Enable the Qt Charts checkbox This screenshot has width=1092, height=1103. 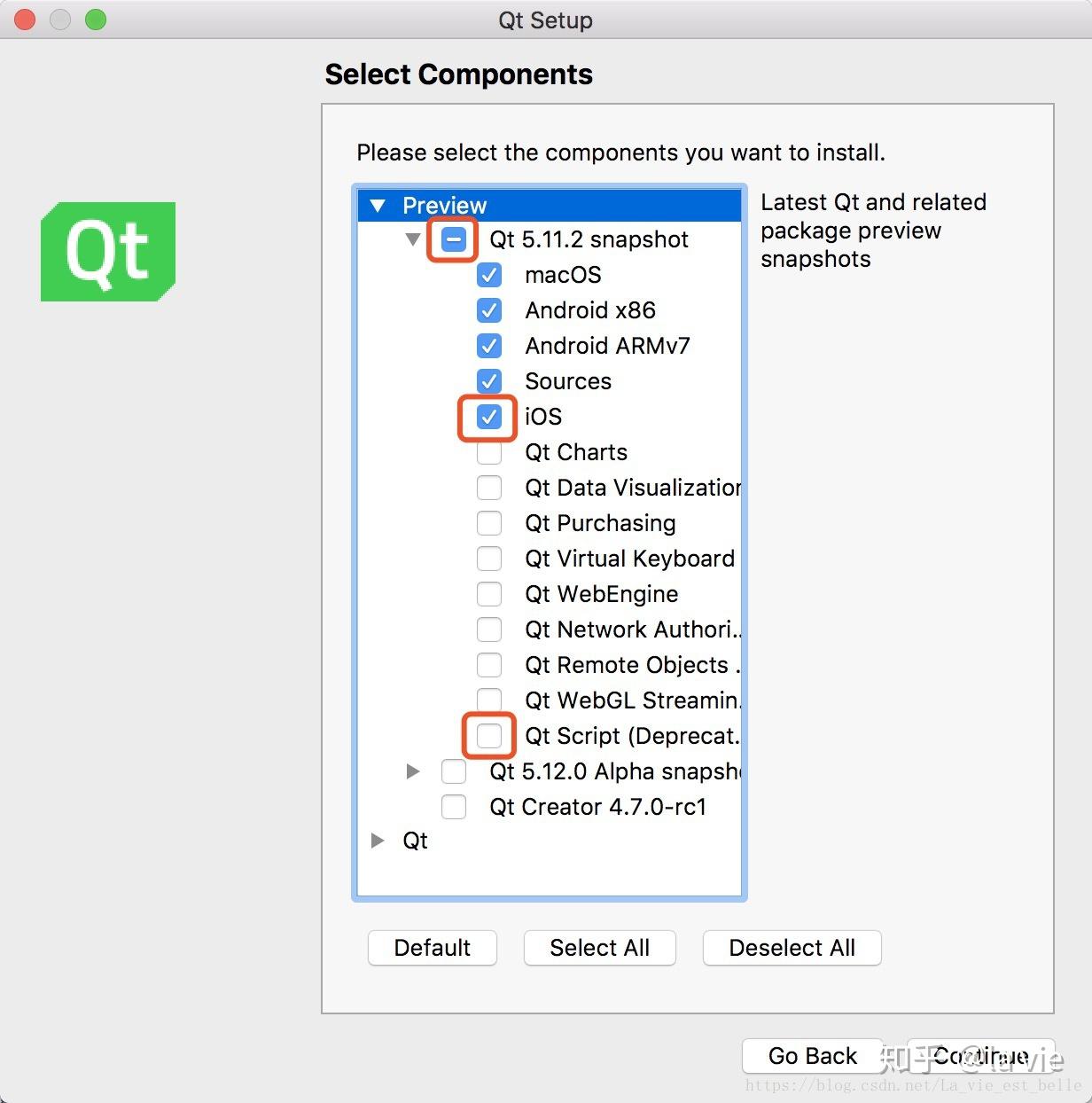[x=489, y=452]
